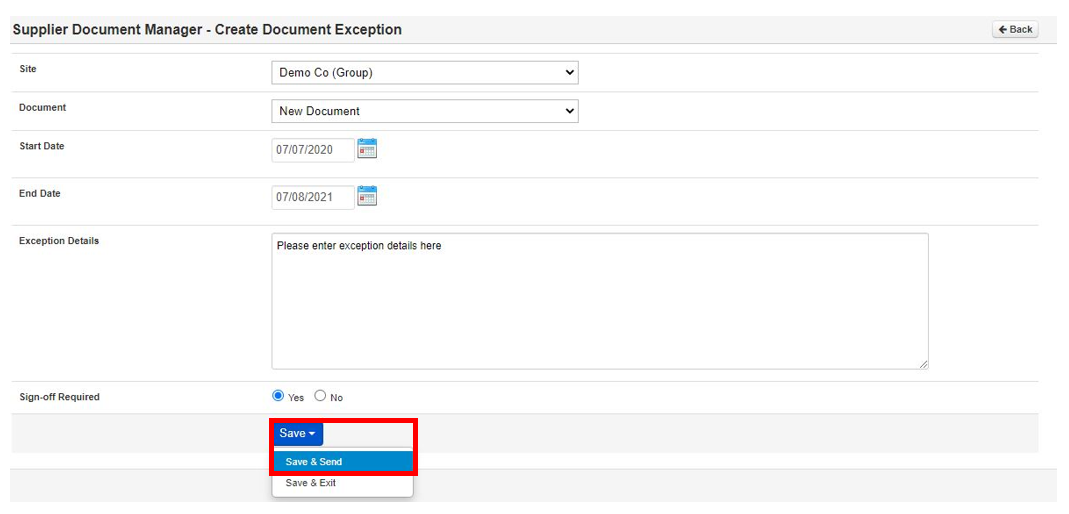
Task: Open the Start Date calendar picker
Action: [367, 149]
